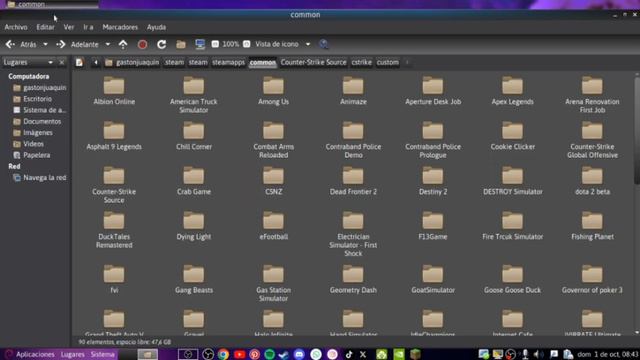Viewport: 640px width, 360px height.
Task: Select Escritorio in the sidebar
Action: coord(32,99)
